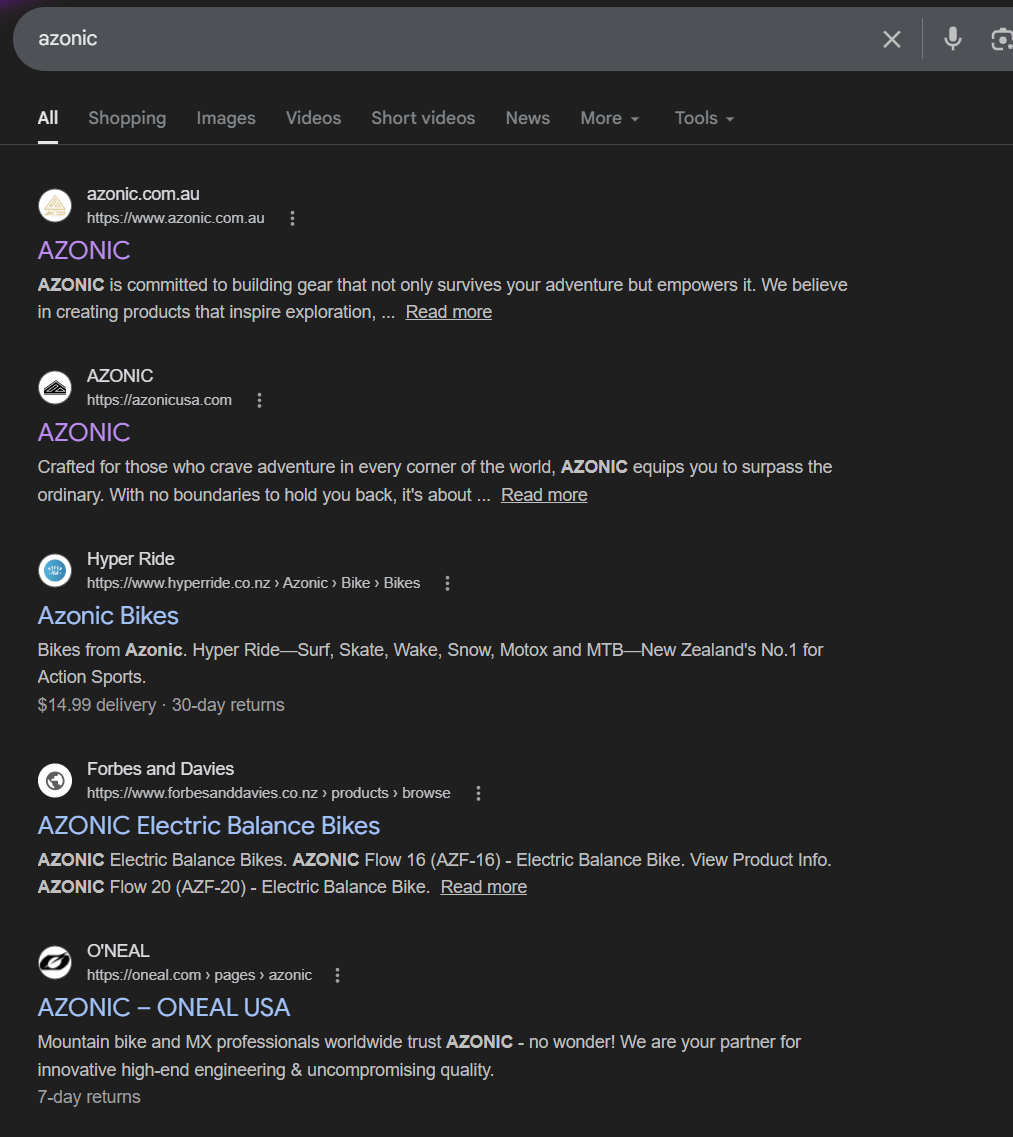This screenshot has height=1137, width=1013.
Task: Open the Tools dropdown
Action: [x=704, y=118]
